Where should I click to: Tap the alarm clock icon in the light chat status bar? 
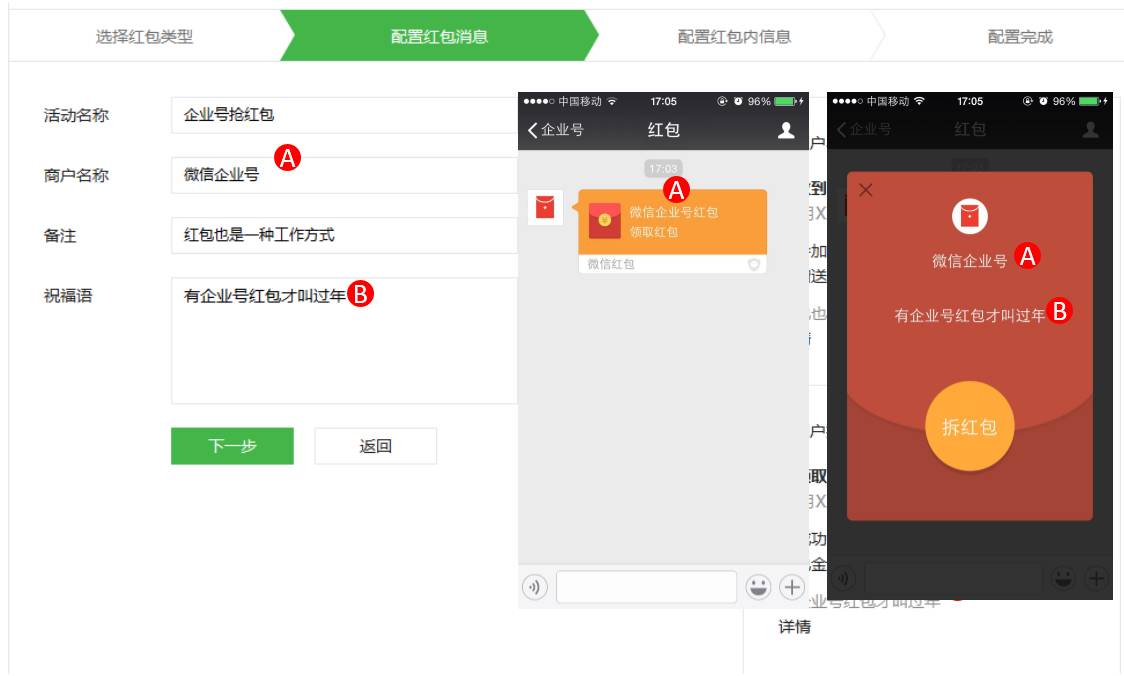pos(738,102)
